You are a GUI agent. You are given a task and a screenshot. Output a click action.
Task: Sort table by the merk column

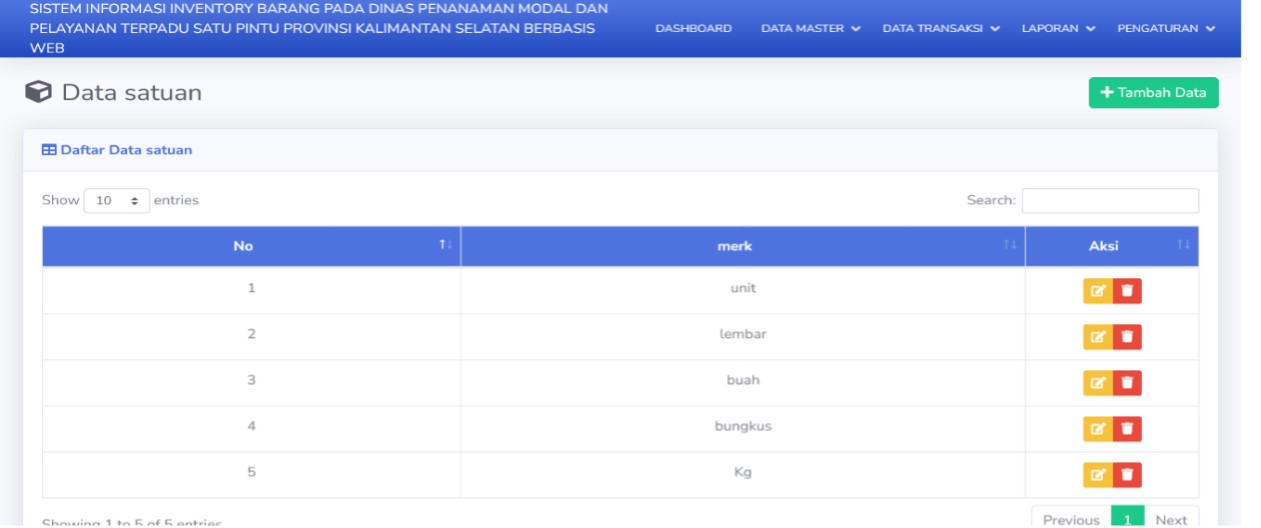point(742,246)
